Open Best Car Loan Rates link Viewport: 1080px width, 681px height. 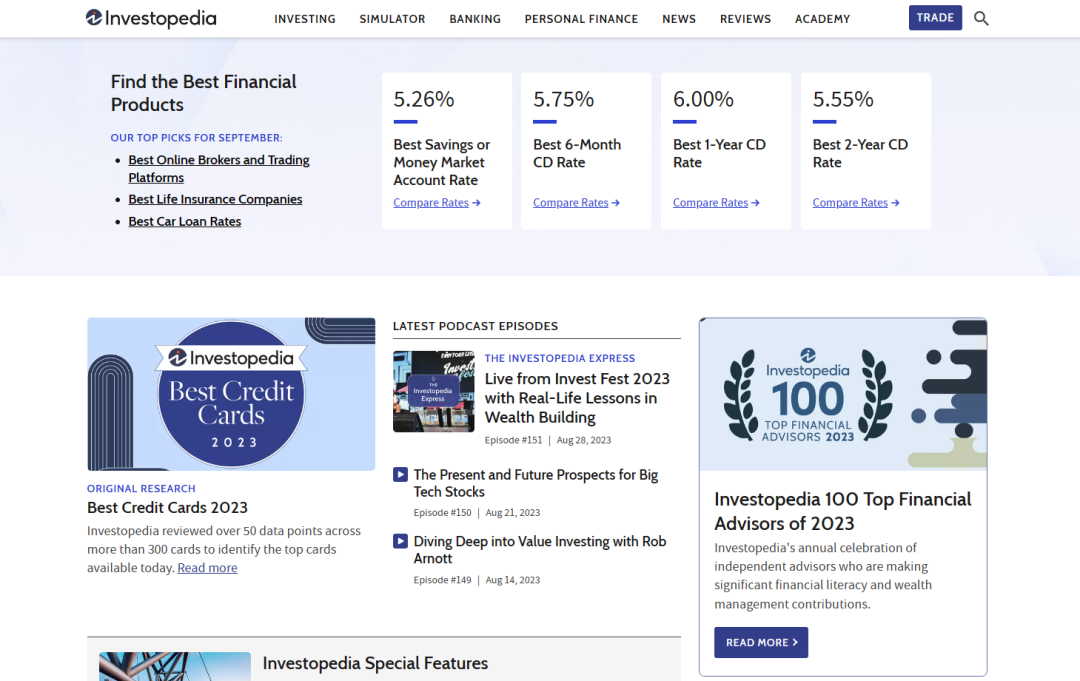coord(185,221)
